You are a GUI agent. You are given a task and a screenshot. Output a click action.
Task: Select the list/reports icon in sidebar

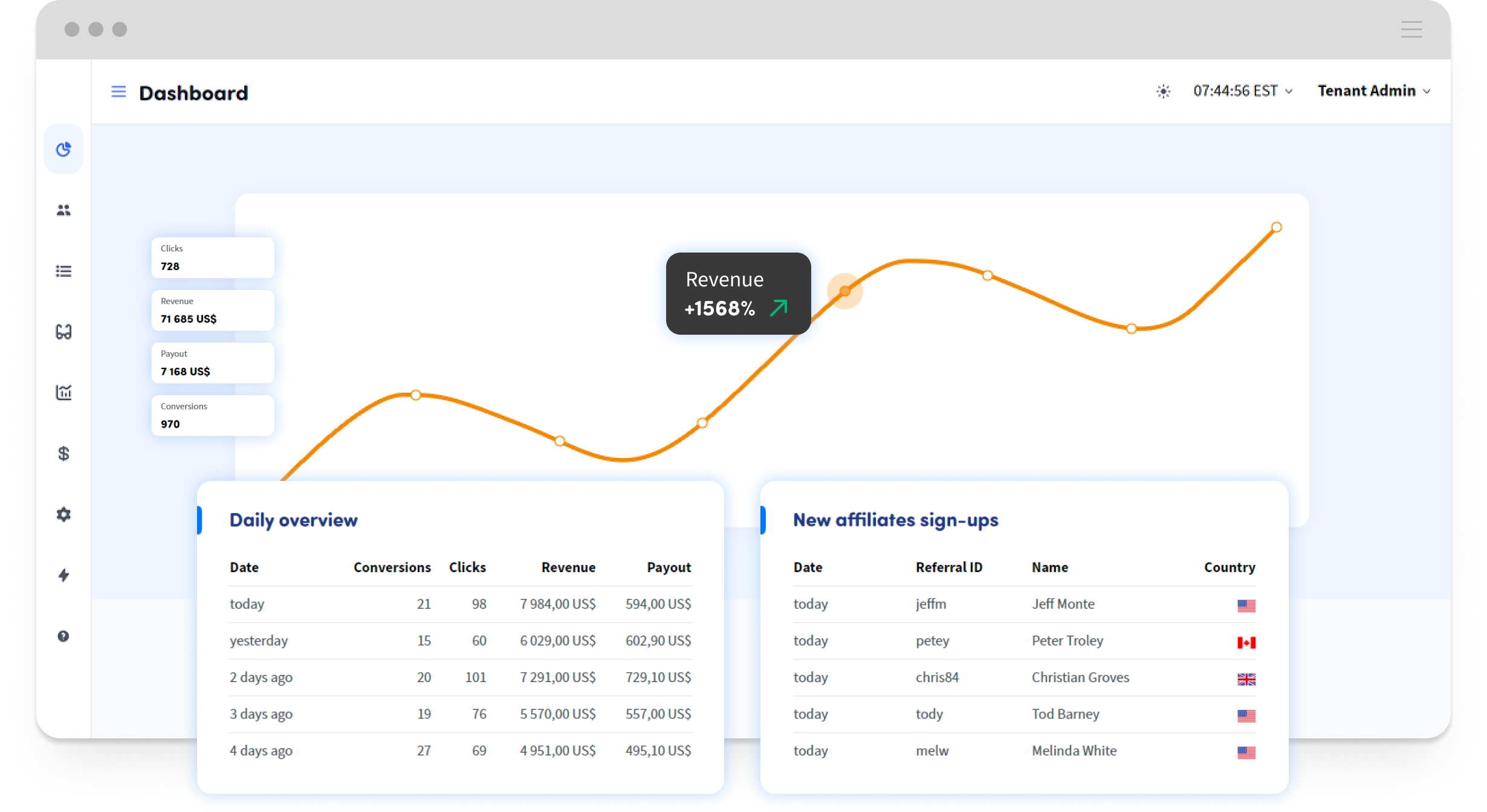tap(64, 270)
